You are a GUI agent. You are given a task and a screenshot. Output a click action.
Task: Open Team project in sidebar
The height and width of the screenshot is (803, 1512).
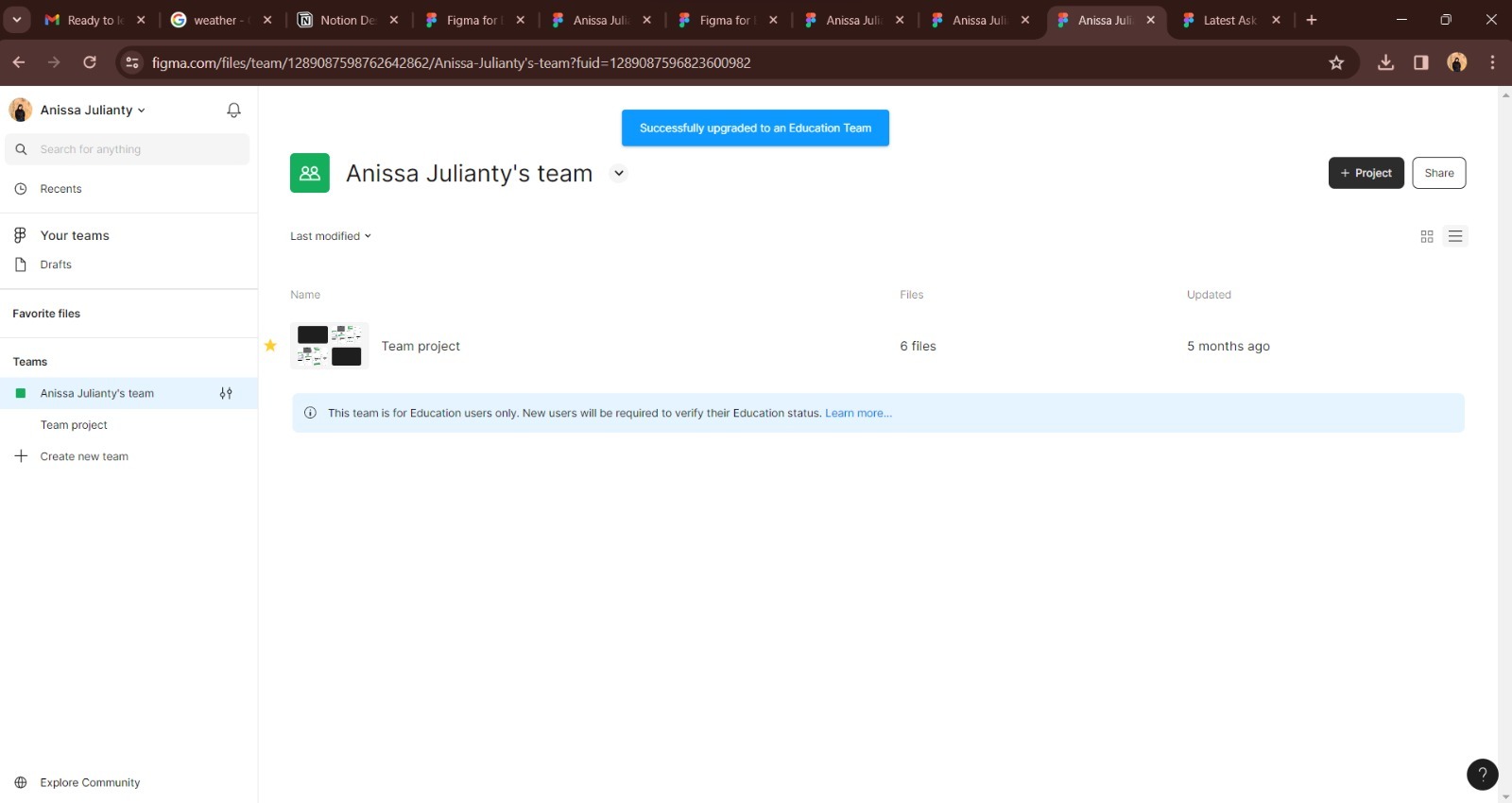[74, 425]
